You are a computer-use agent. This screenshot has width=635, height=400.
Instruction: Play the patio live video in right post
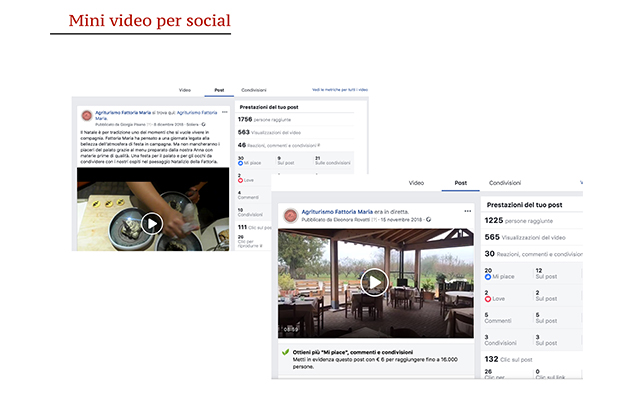tap(375, 282)
